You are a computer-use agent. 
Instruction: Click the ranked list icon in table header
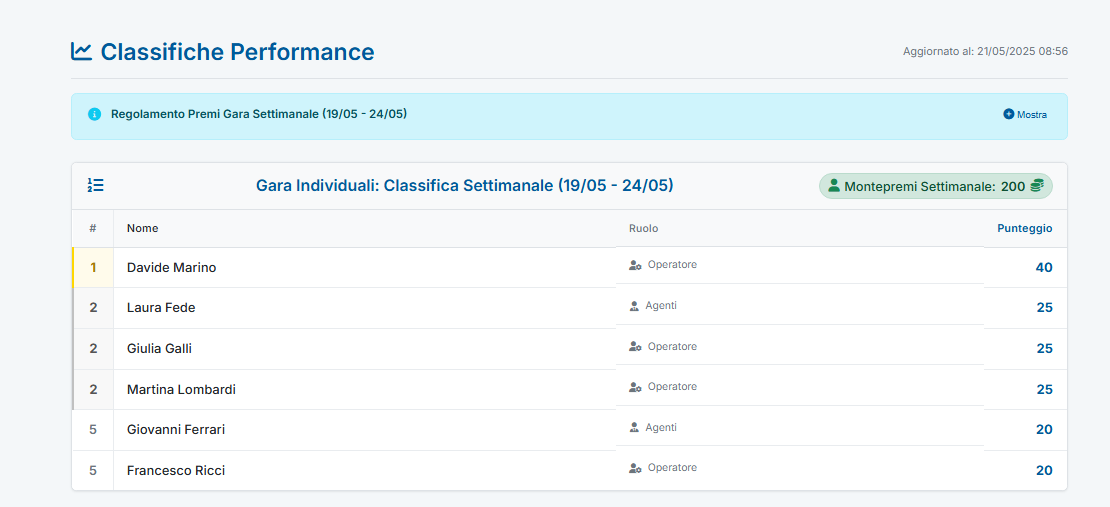[x=96, y=186]
